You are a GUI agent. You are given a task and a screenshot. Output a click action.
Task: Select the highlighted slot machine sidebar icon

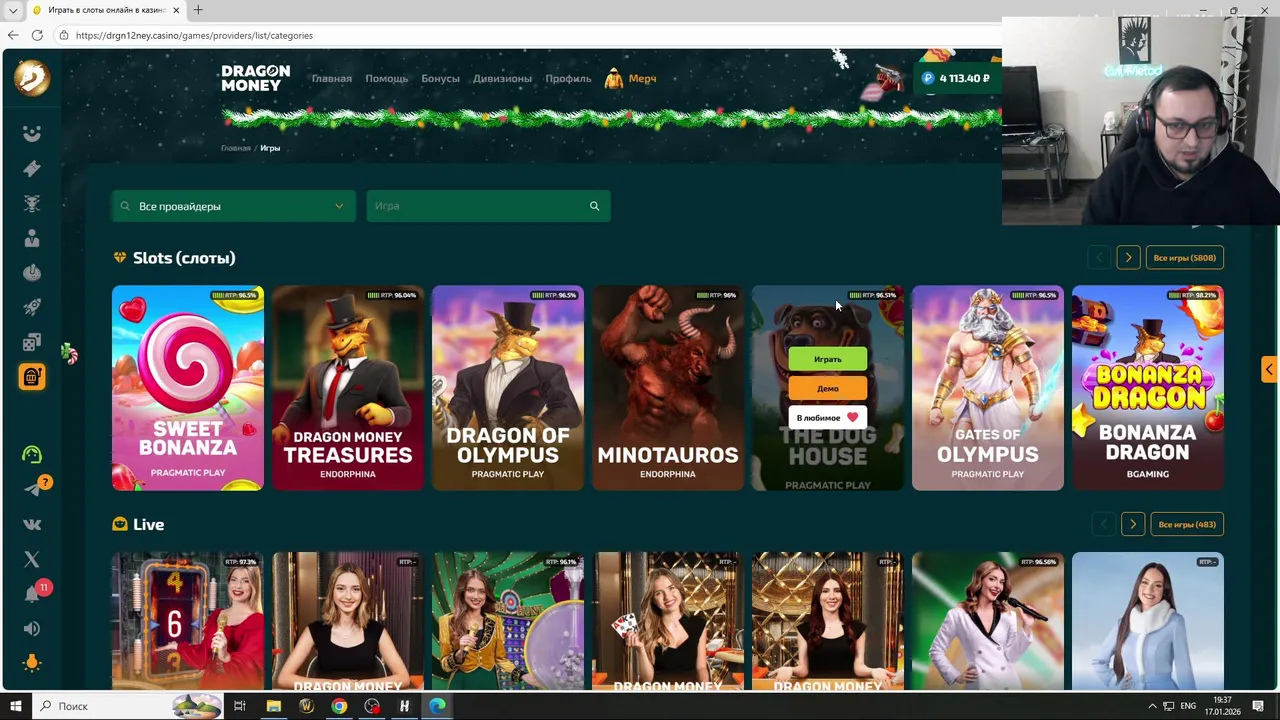coord(32,377)
